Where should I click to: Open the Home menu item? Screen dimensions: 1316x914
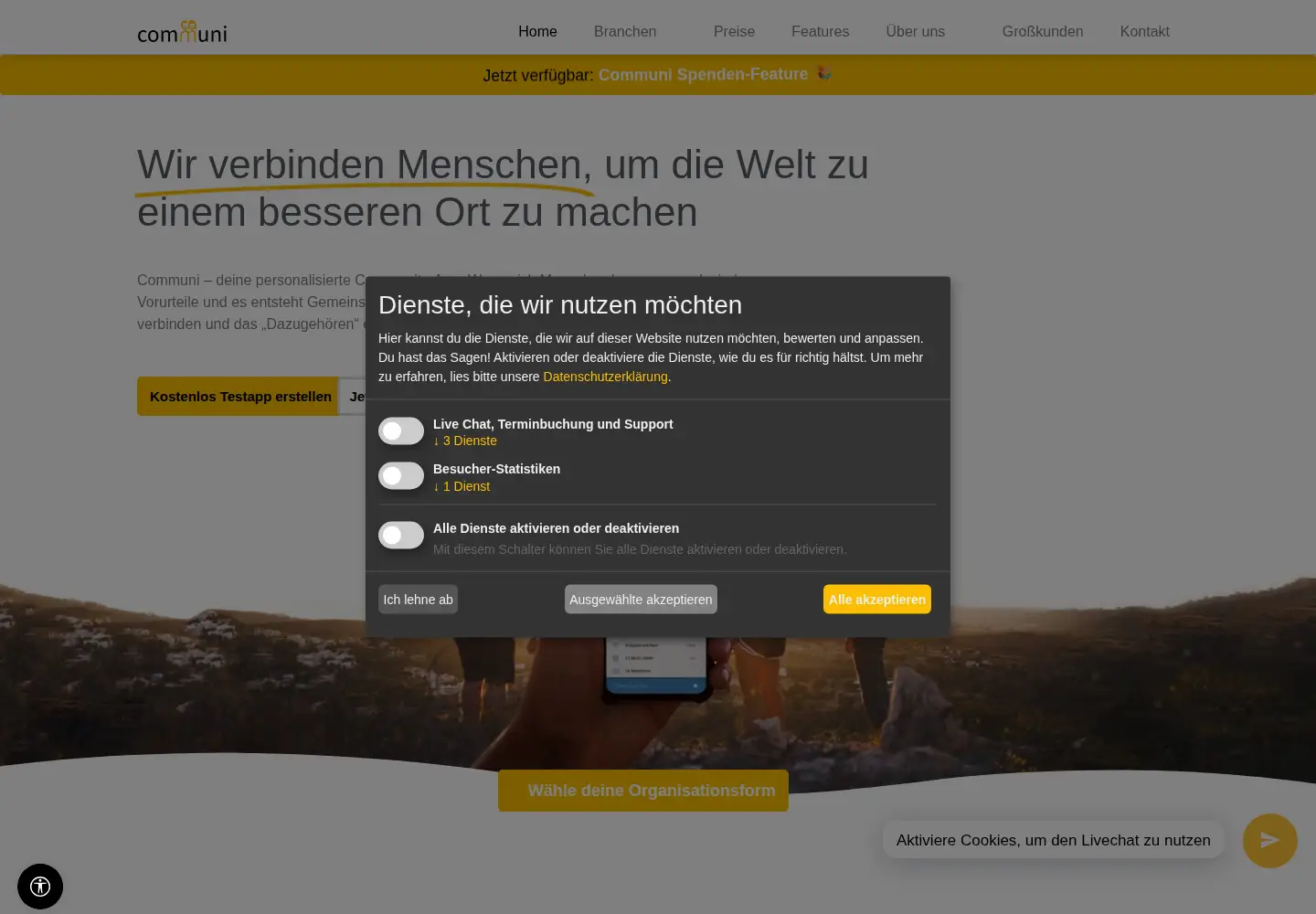(x=537, y=31)
